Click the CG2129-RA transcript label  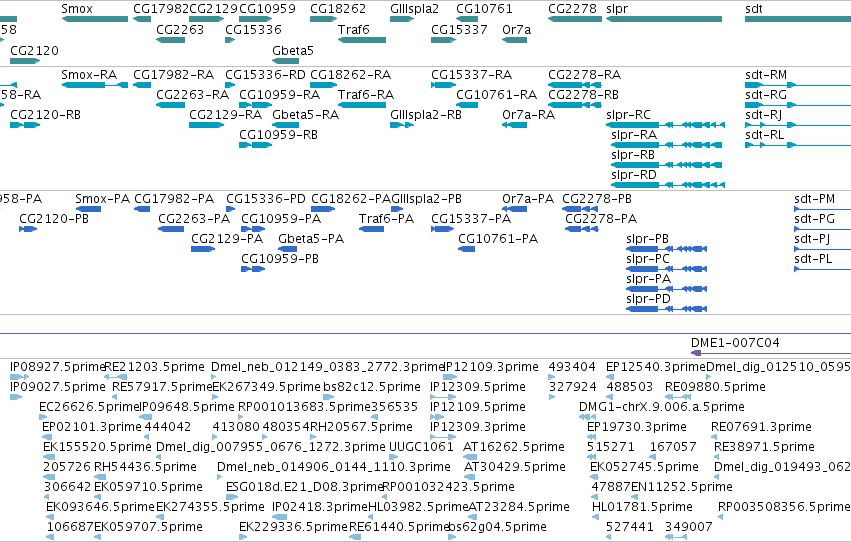pos(225,114)
